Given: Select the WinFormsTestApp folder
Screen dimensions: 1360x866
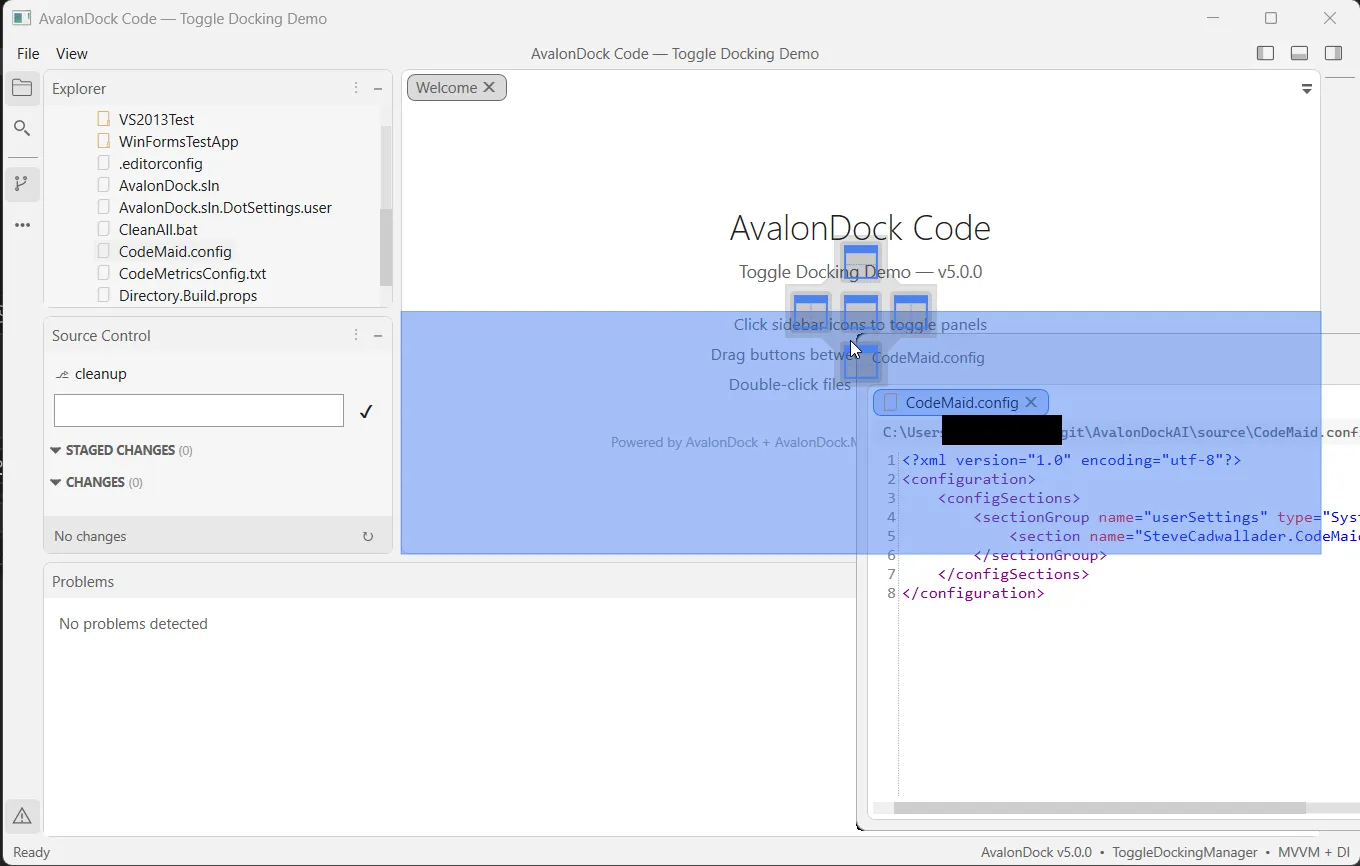Looking at the screenshot, I should click(178, 141).
